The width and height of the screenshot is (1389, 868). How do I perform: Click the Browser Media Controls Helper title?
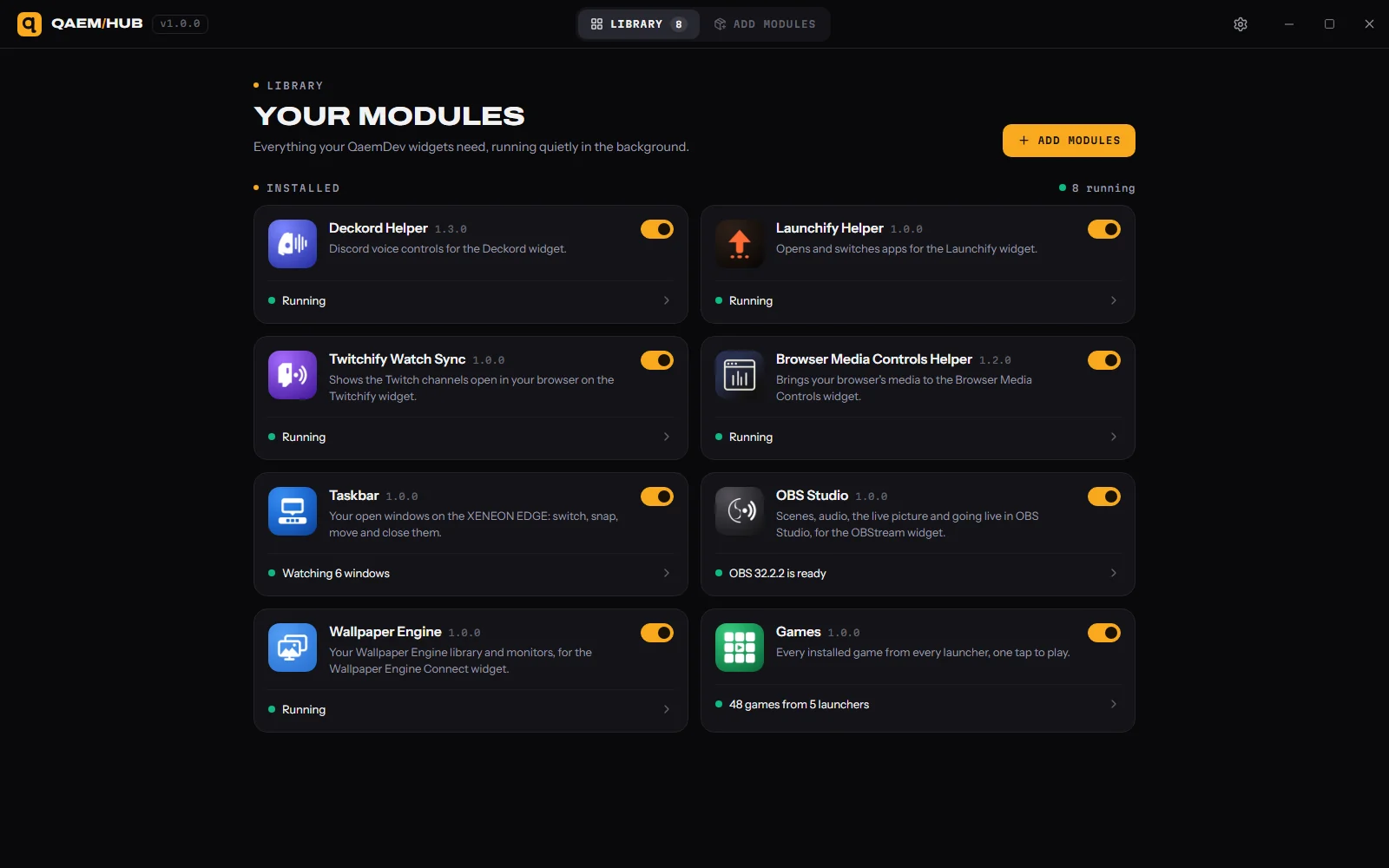pyautogui.click(x=874, y=359)
